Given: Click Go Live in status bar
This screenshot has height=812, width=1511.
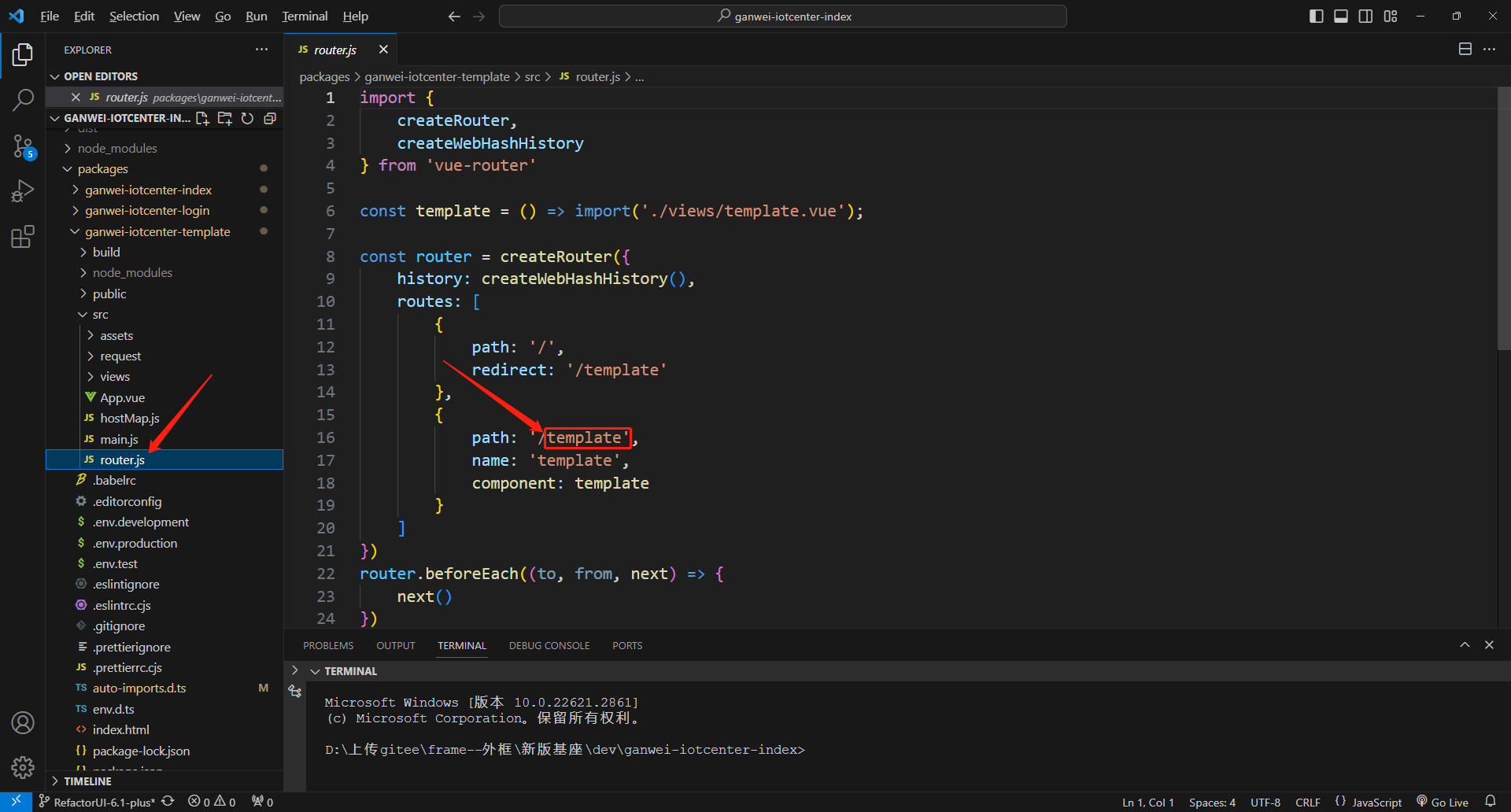Looking at the screenshot, I should coord(1443,803).
